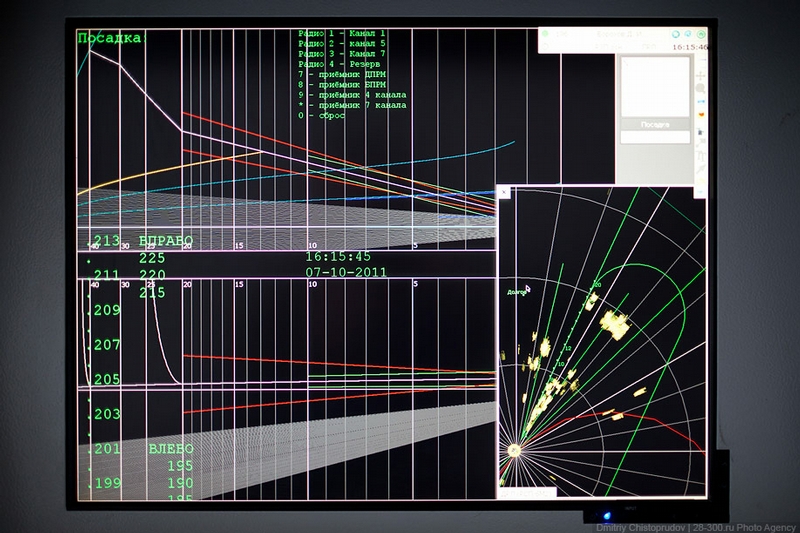800x533 pixels.
Task: Select the Радио 1 - Канал 1 entry
Action: pyautogui.click(x=342, y=34)
